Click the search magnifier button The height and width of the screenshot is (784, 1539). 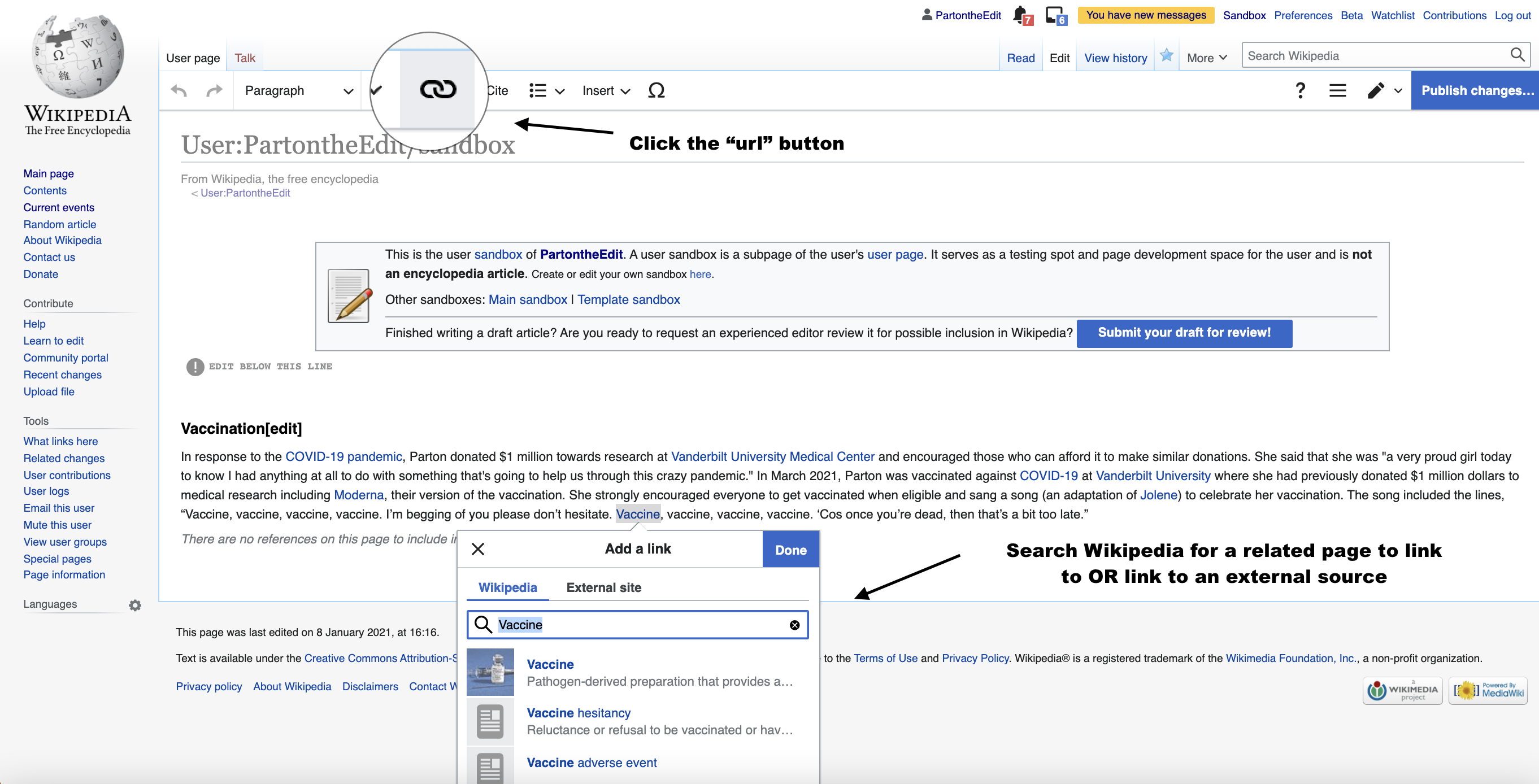coord(1517,55)
